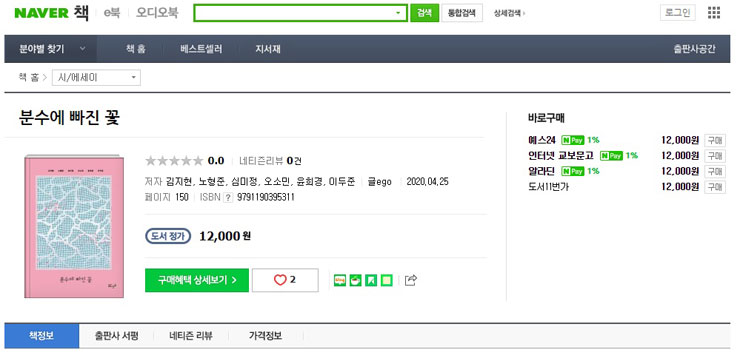Like the book with heart button
This screenshot has height=361, width=740.
click(x=285, y=280)
